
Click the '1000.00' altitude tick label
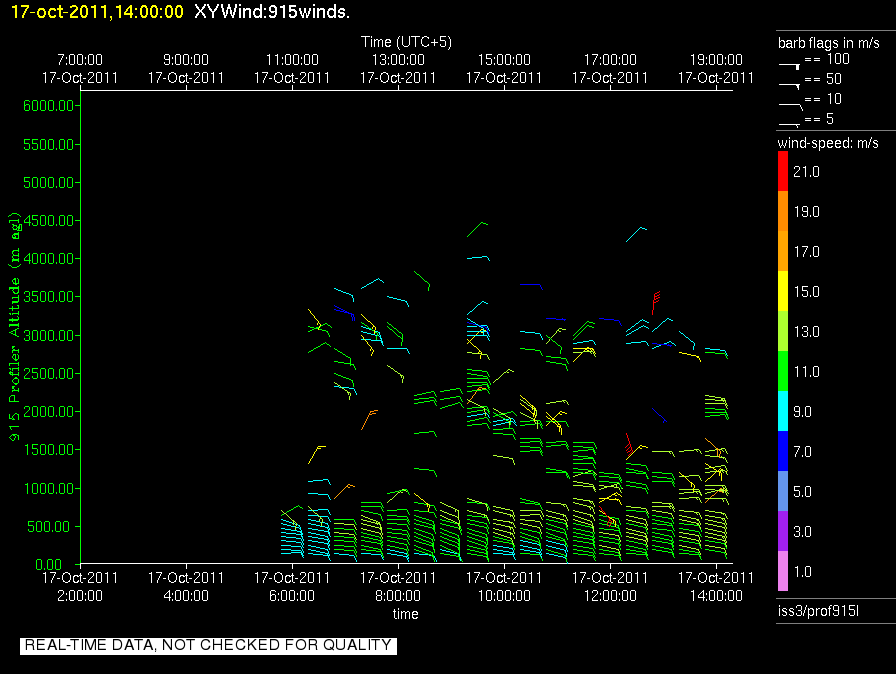tap(49, 488)
